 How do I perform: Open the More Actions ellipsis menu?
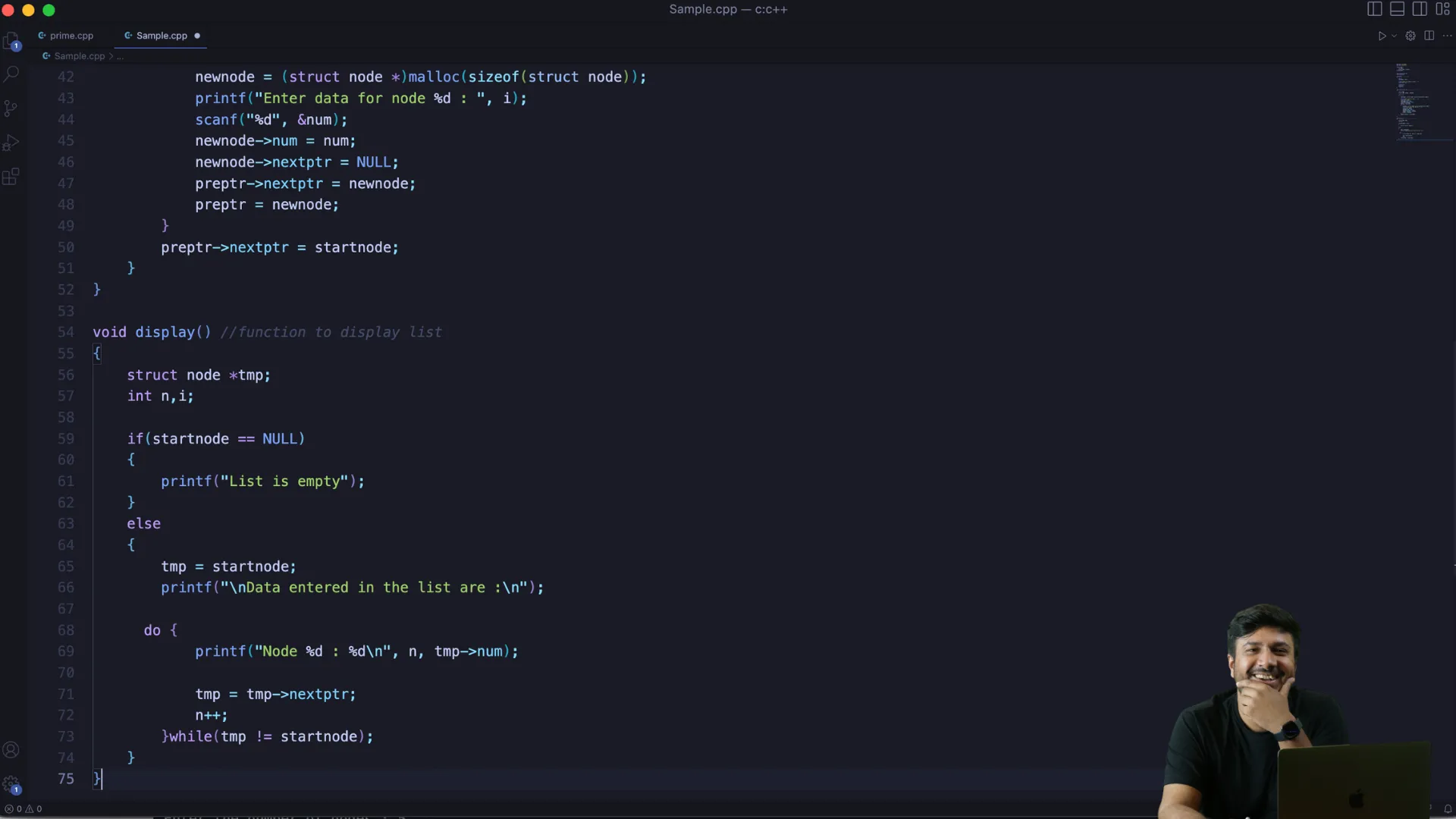pyautogui.click(x=1447, y=36)
